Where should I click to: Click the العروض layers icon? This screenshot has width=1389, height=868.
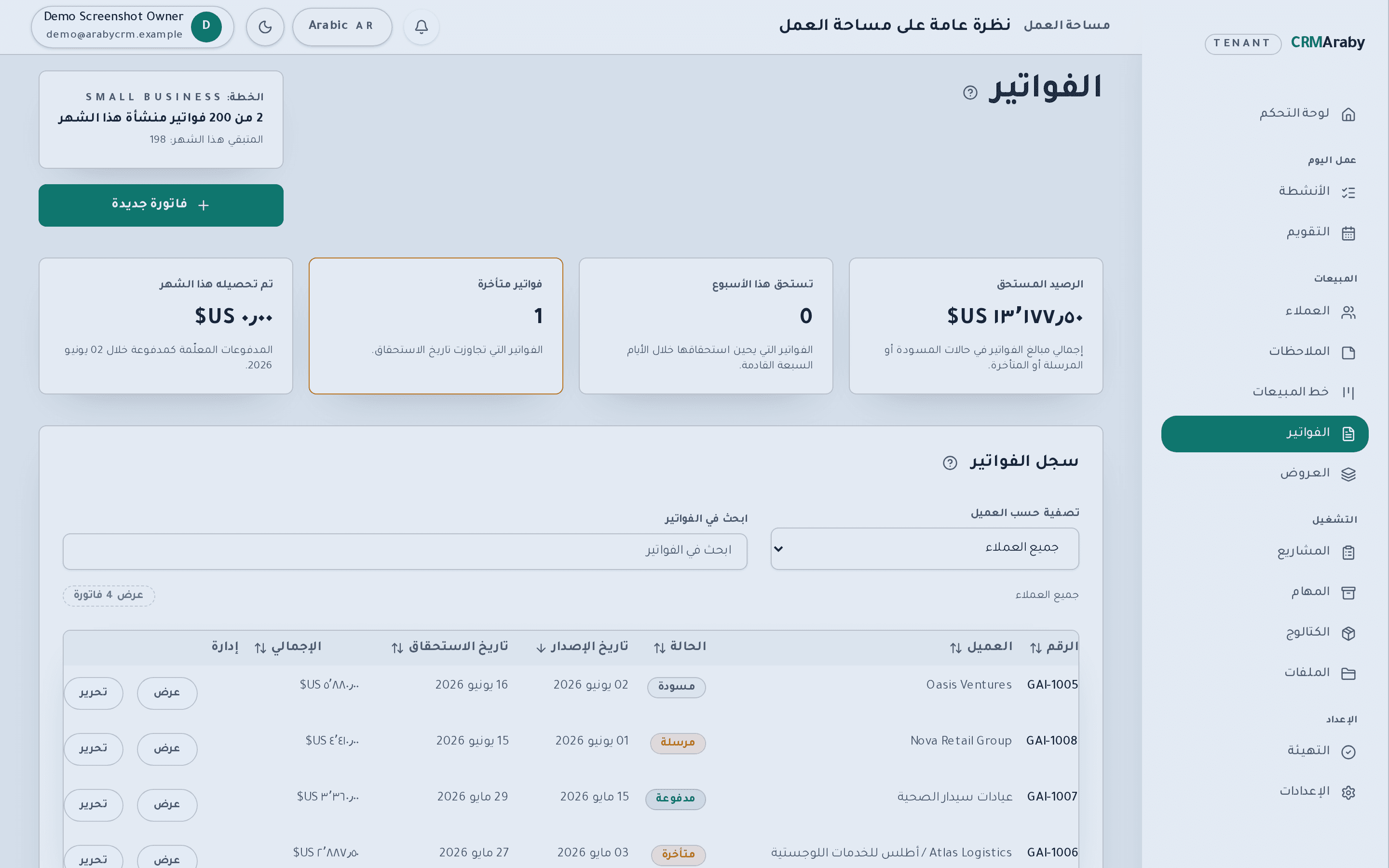click(x=1348, y=474)
